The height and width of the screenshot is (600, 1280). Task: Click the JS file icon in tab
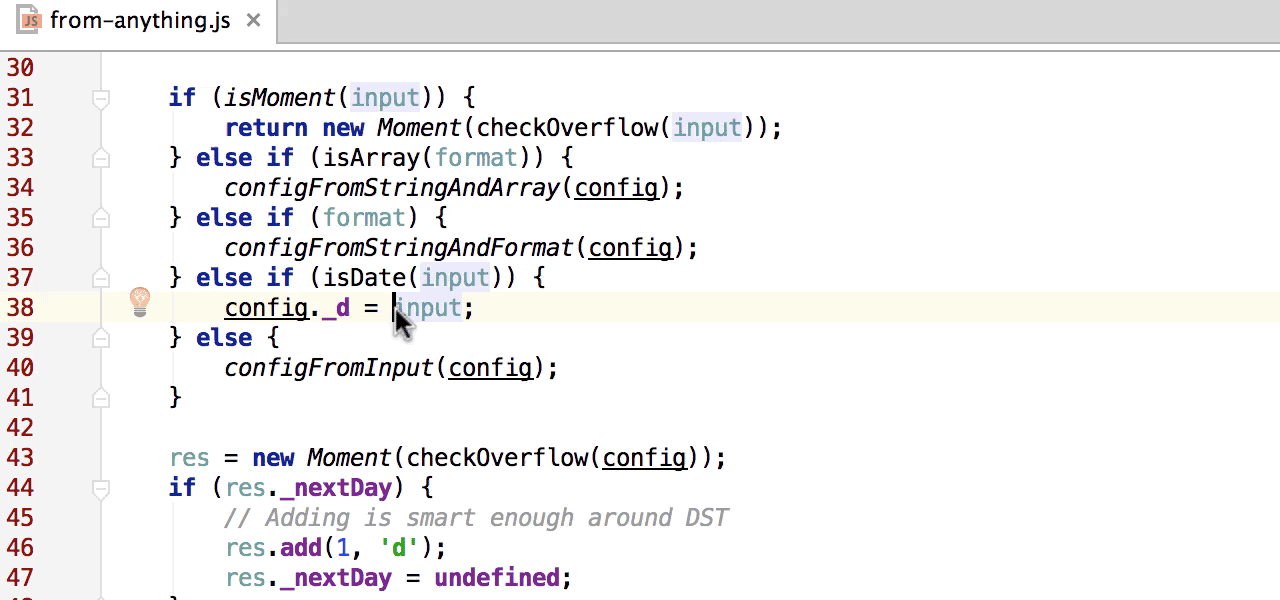tap(29, 20)
